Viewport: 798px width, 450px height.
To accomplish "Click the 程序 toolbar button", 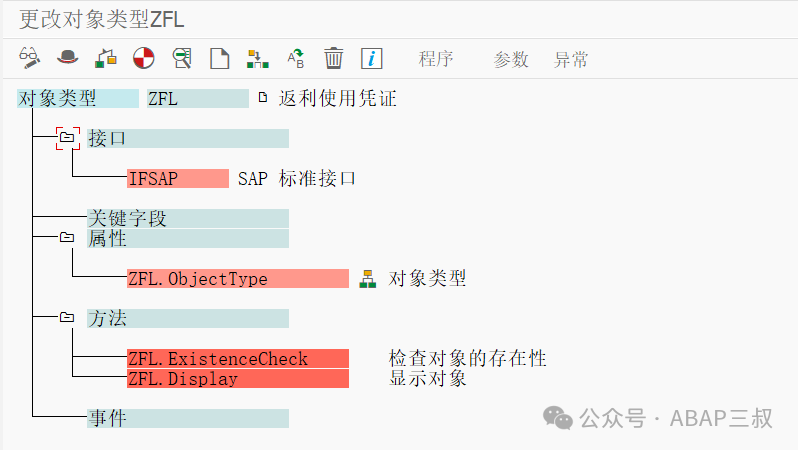I will coord(436,59).
